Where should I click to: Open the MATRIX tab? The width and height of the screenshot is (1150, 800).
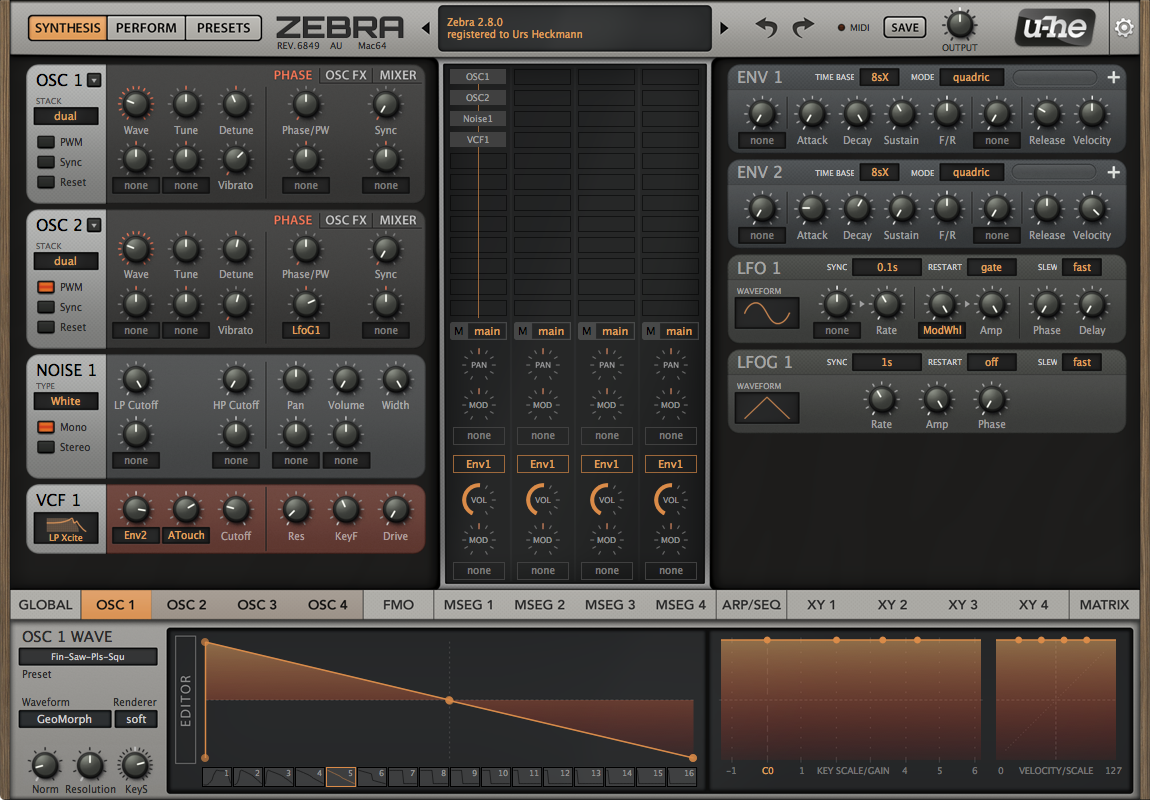click(x=1104, y=605)
